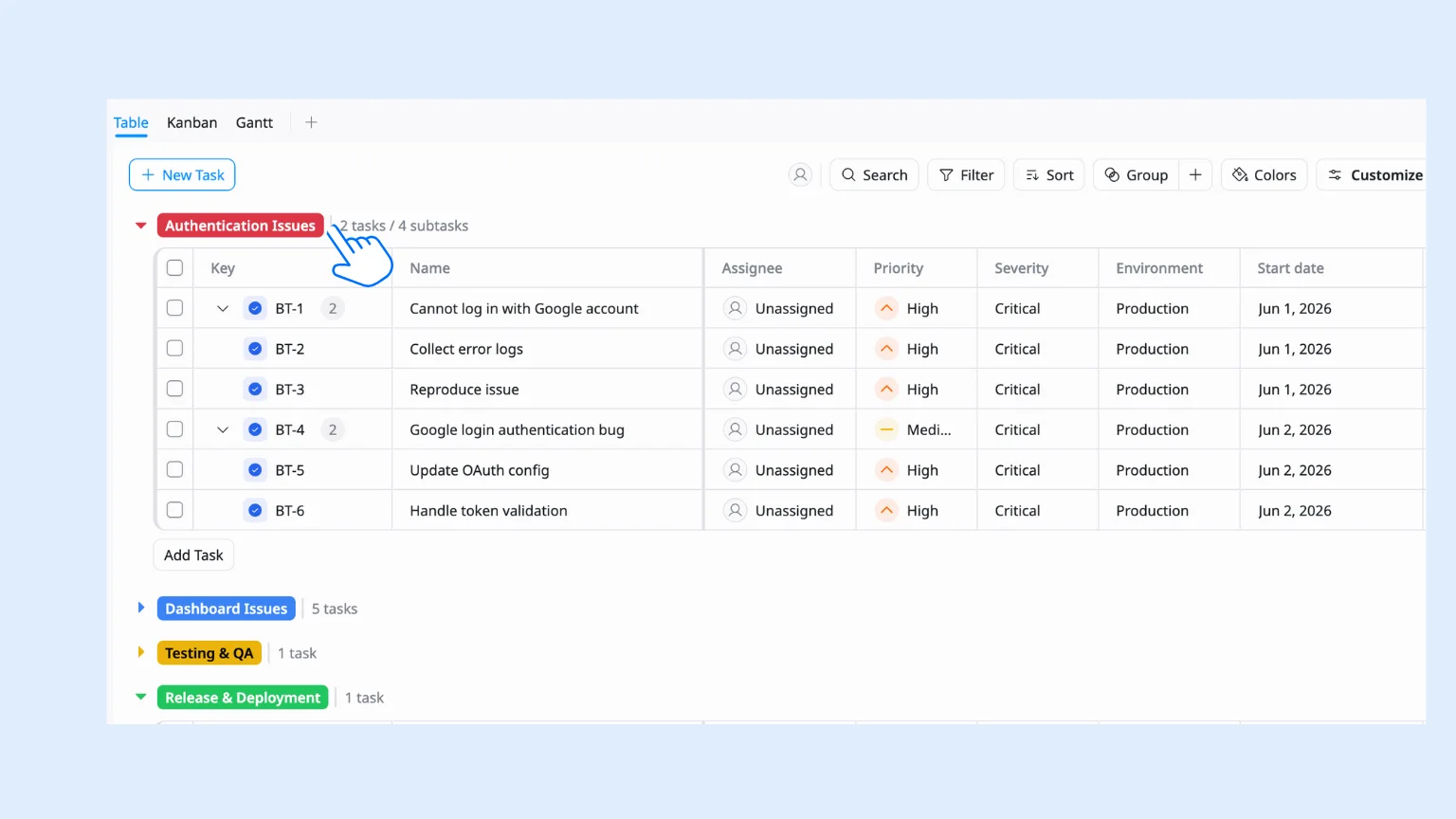This screenshot has height=819, width=1456.
Task: Click plus button next to Group
Action: [1195, 174]
